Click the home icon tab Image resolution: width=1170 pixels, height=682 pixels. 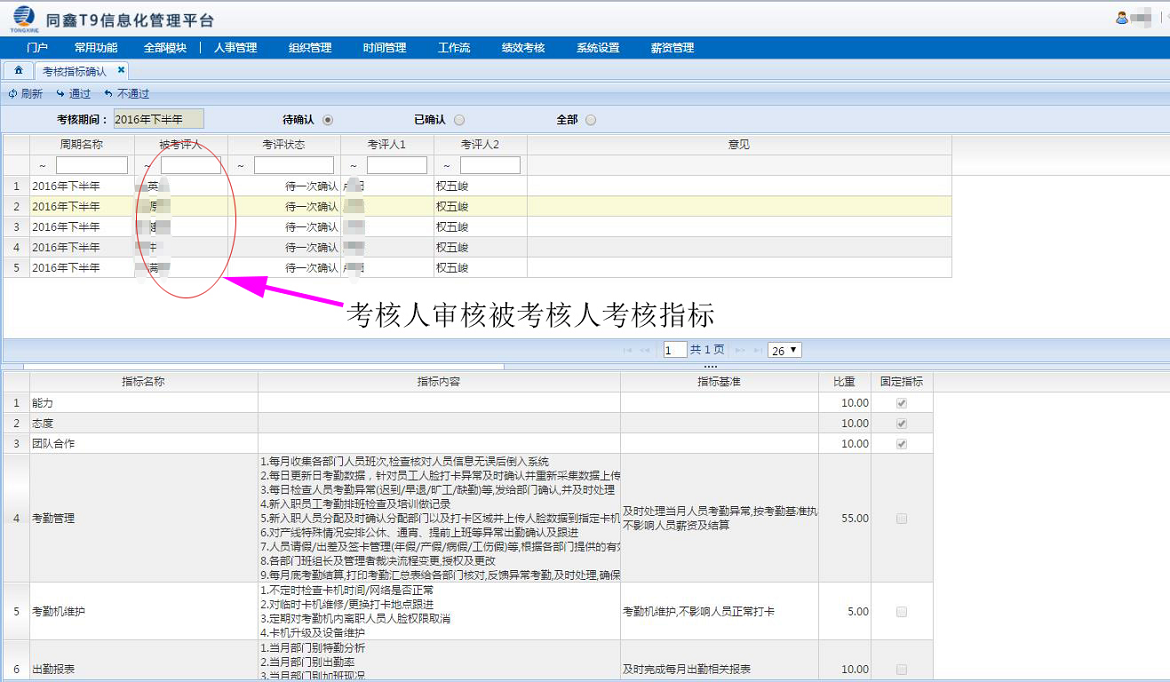pos(18,71)
